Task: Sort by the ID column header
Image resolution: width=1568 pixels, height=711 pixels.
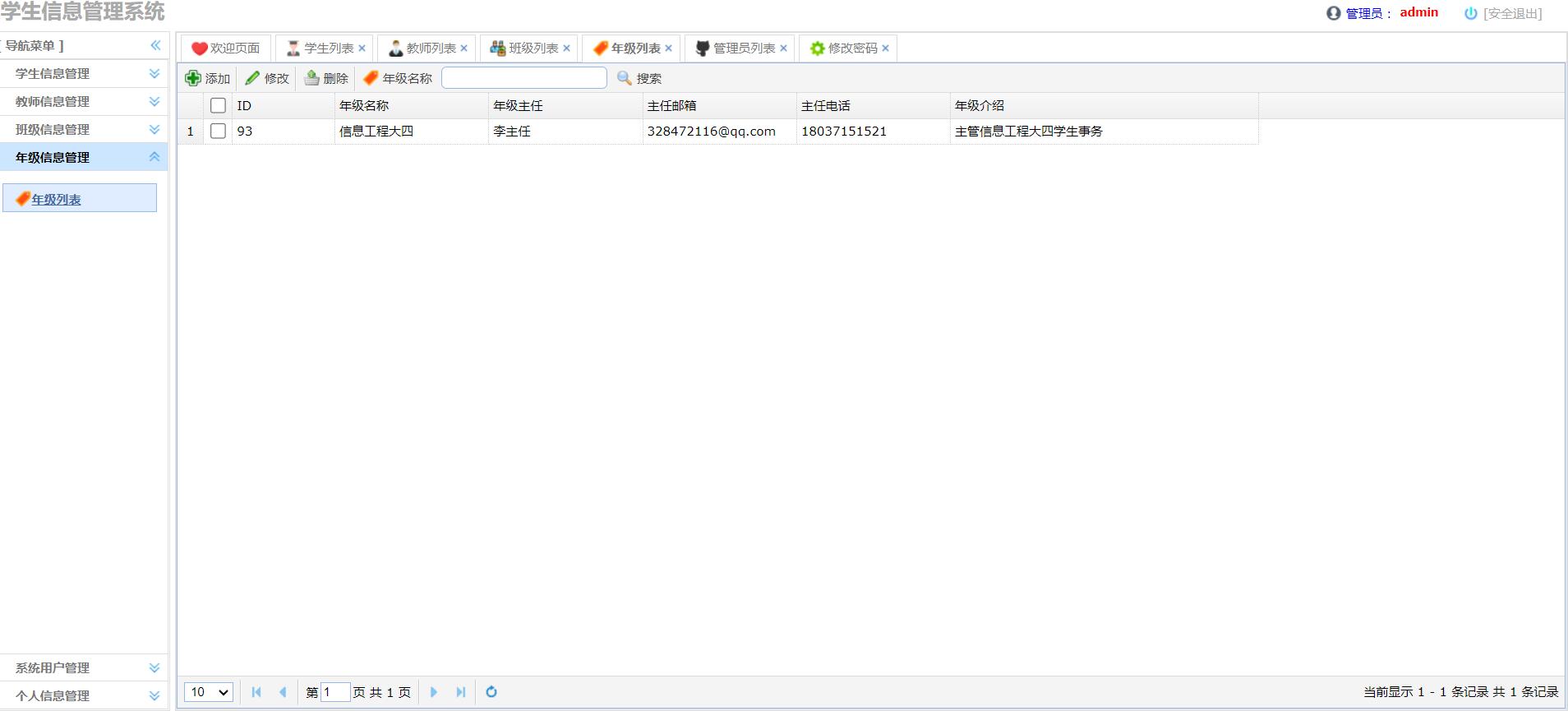Action: pos(283,105)
